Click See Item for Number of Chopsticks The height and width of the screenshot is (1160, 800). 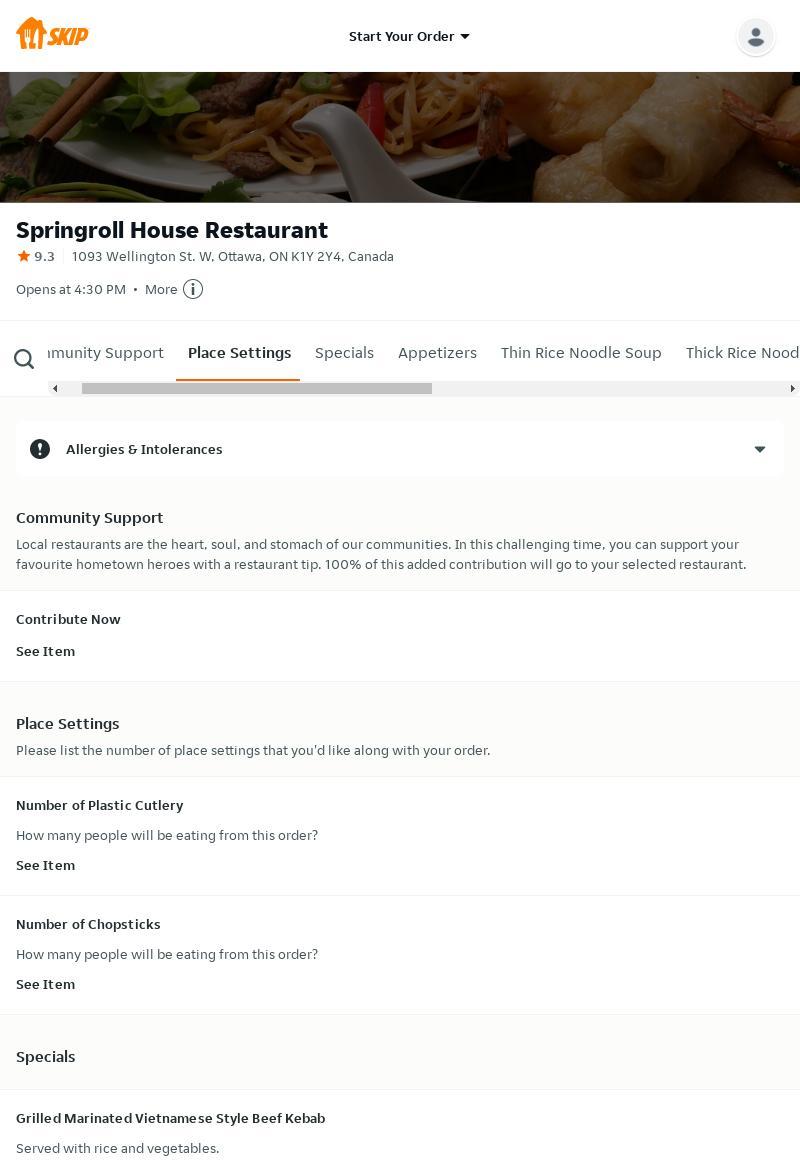[45, 984]
